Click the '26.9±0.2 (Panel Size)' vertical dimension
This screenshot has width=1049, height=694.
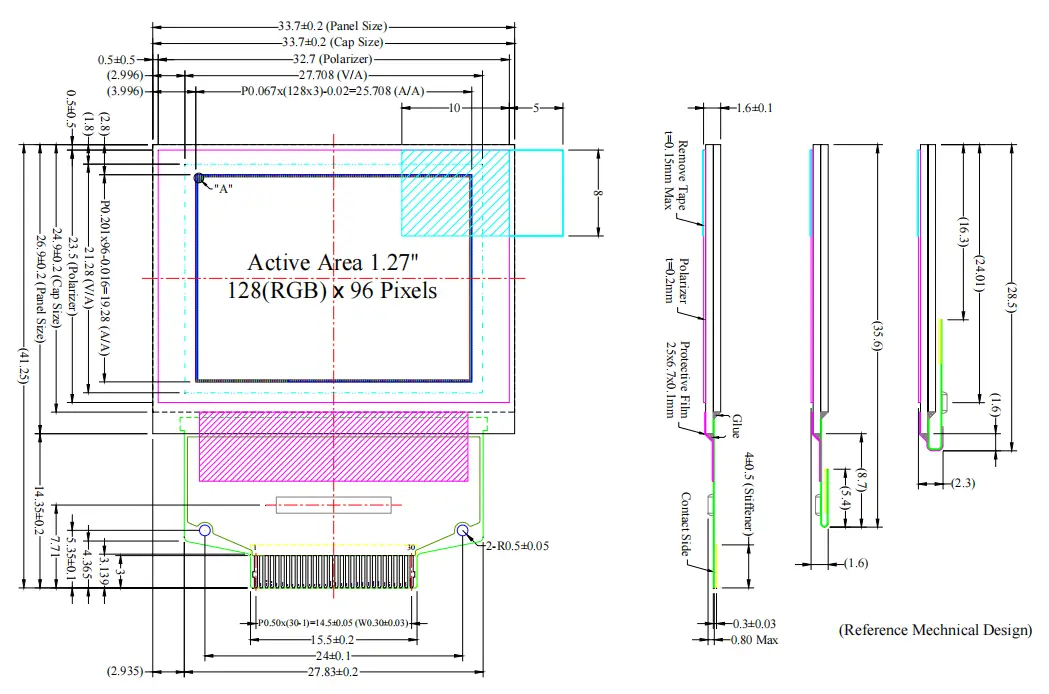tap(39, 288)
